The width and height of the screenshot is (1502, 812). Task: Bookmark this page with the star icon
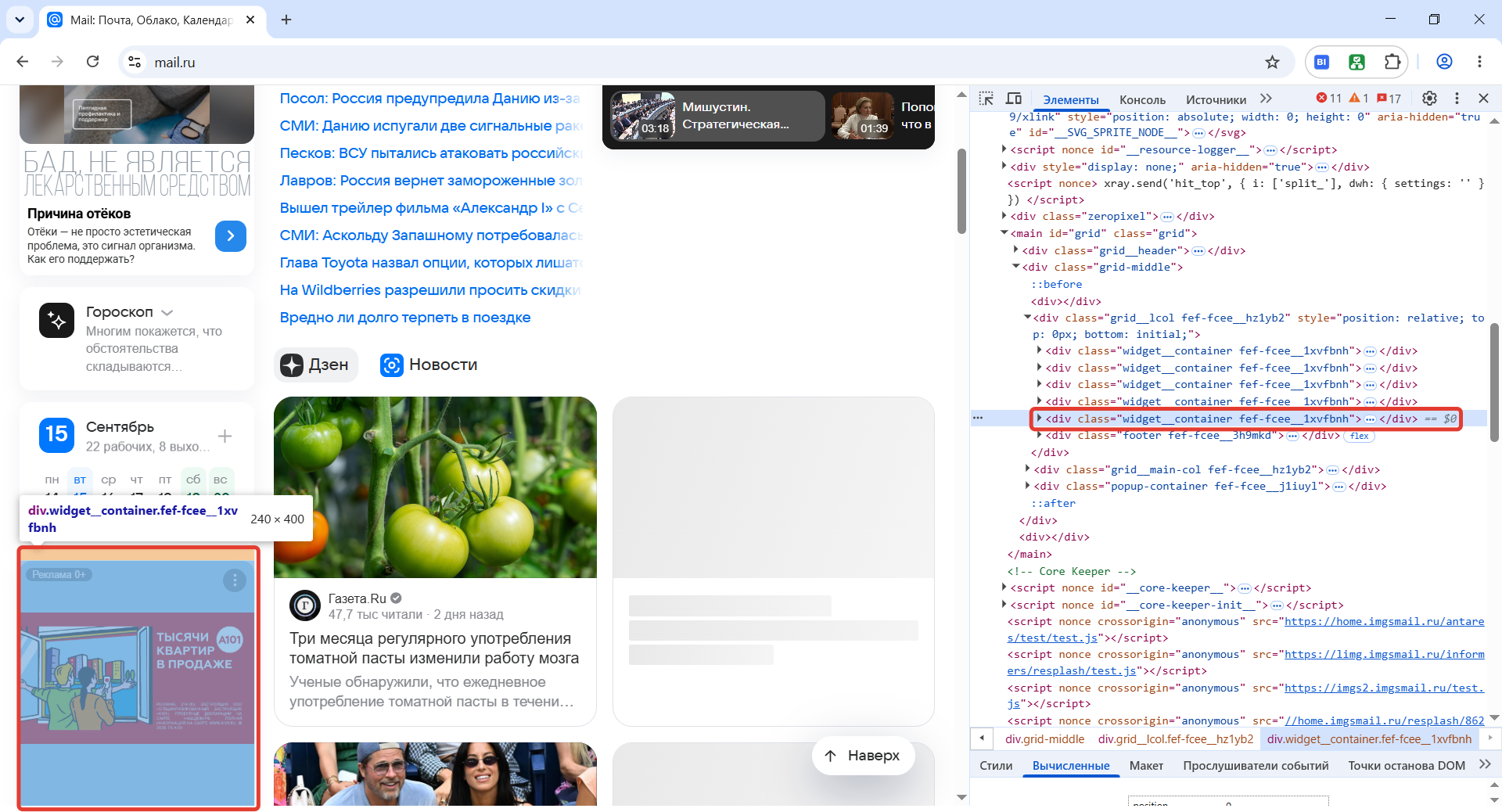click(x=1272, y=62)
